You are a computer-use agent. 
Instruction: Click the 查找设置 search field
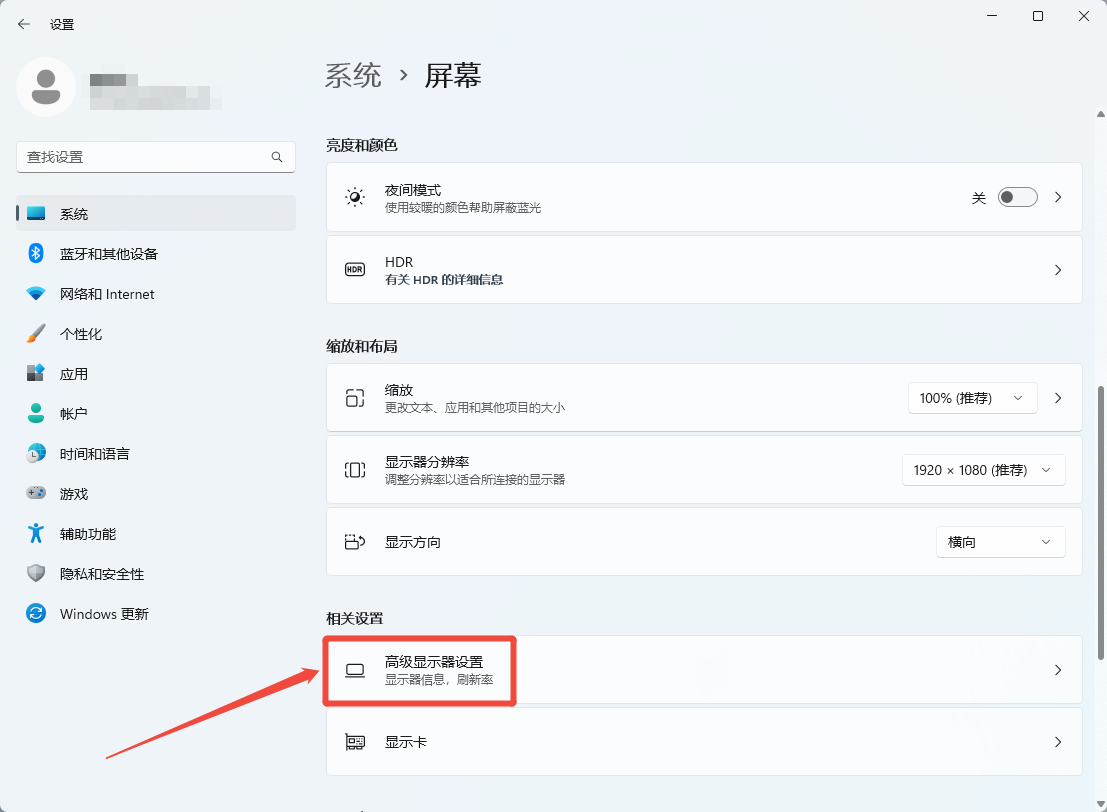(x=145, y=157)
